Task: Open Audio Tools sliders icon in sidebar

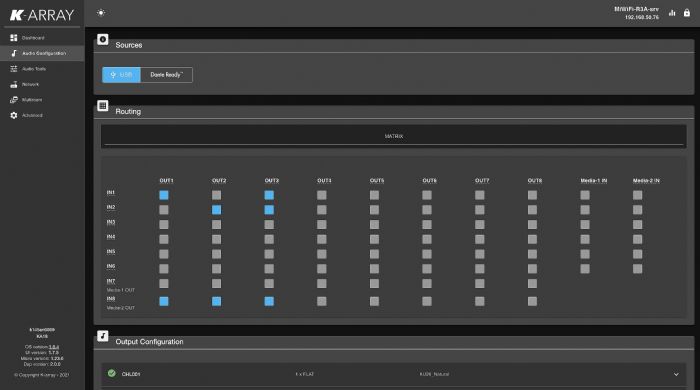Action: 14,69
